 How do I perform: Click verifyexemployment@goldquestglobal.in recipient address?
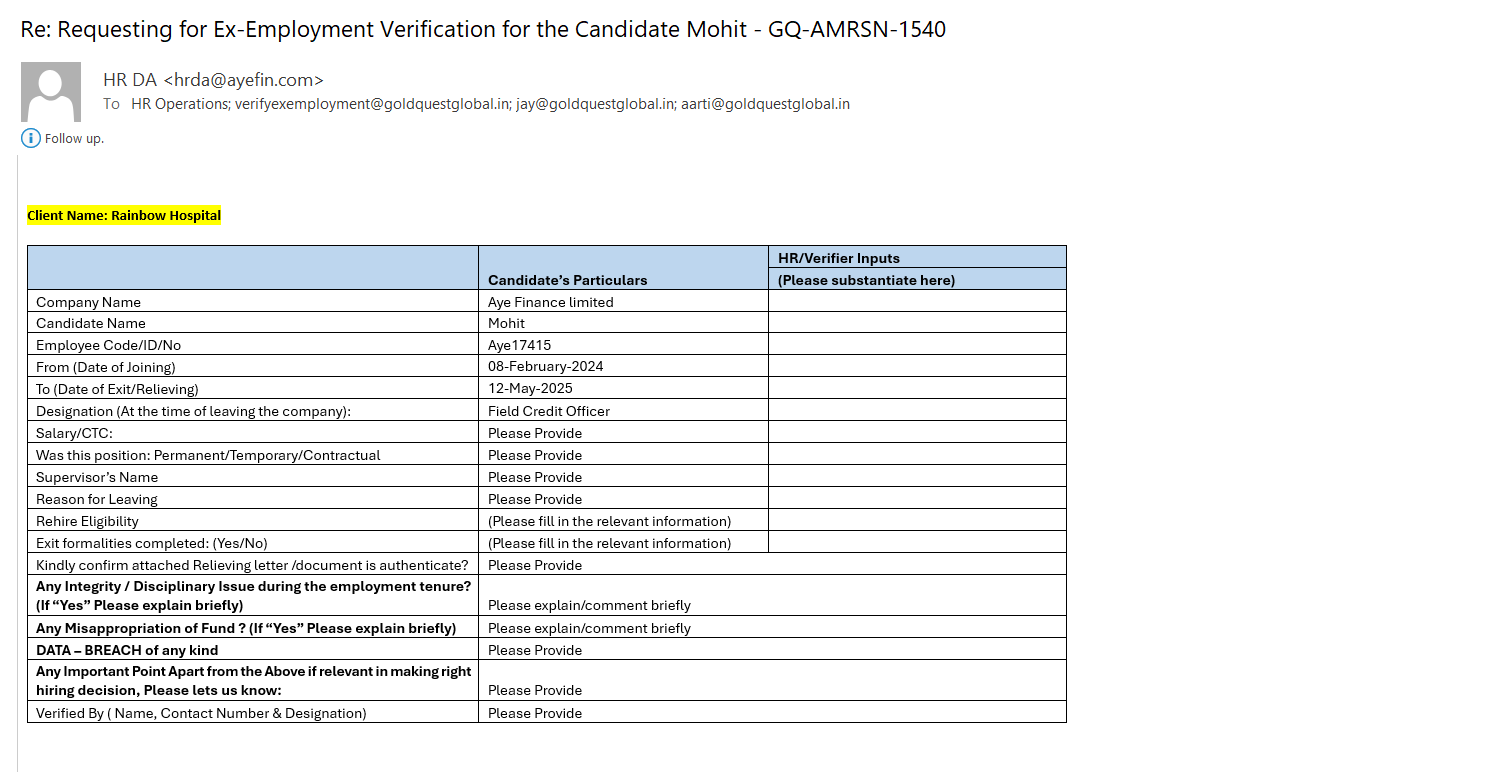tap(372, 104)
